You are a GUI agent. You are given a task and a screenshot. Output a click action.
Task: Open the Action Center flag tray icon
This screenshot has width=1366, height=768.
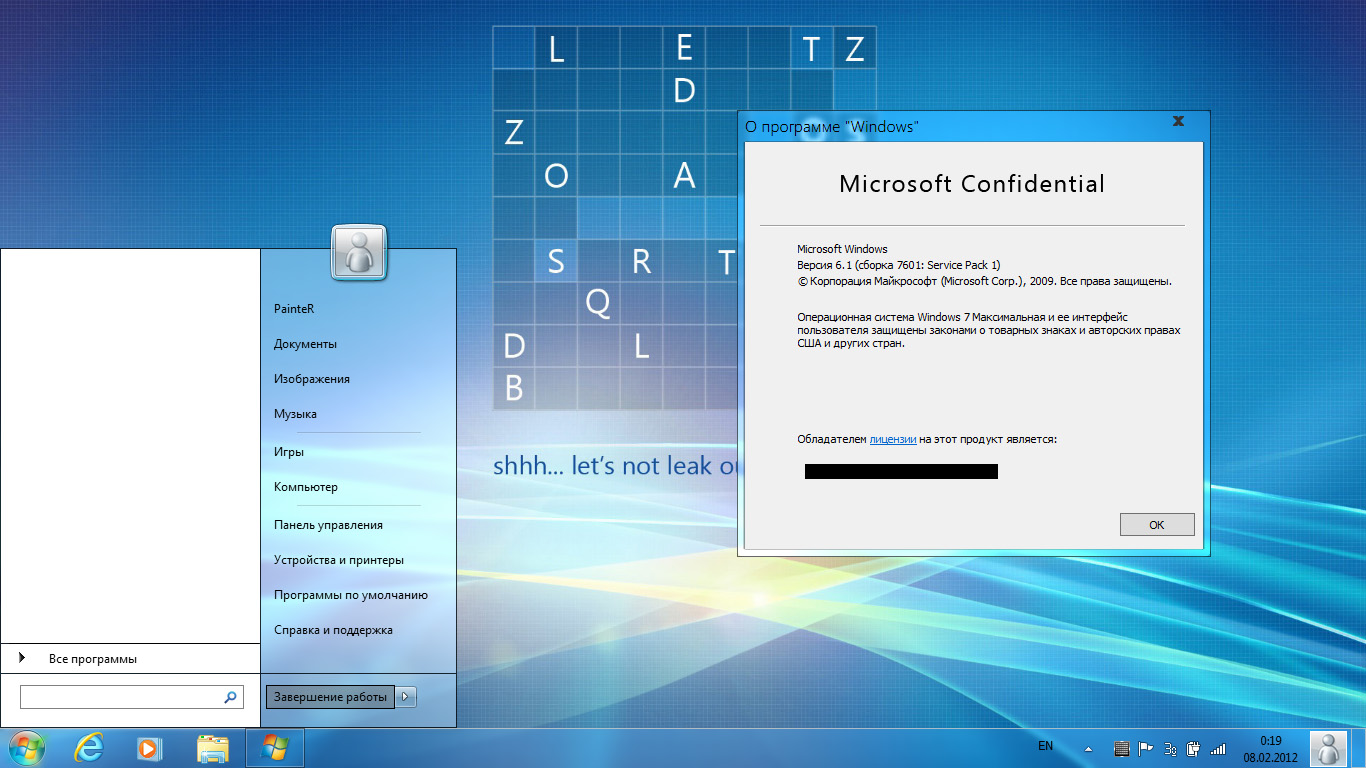pyautogui.click(x=1145, y=748)
